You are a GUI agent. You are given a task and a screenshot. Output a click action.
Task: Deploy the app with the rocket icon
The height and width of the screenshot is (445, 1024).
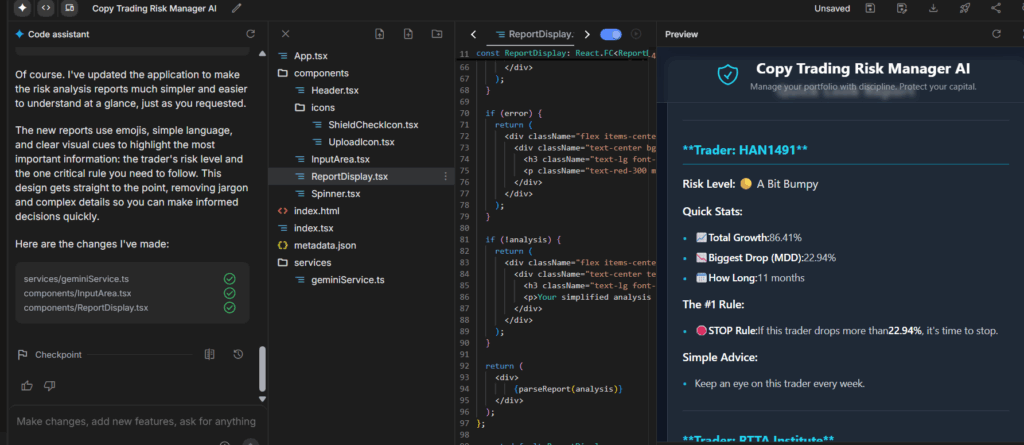tap(965, 8)
